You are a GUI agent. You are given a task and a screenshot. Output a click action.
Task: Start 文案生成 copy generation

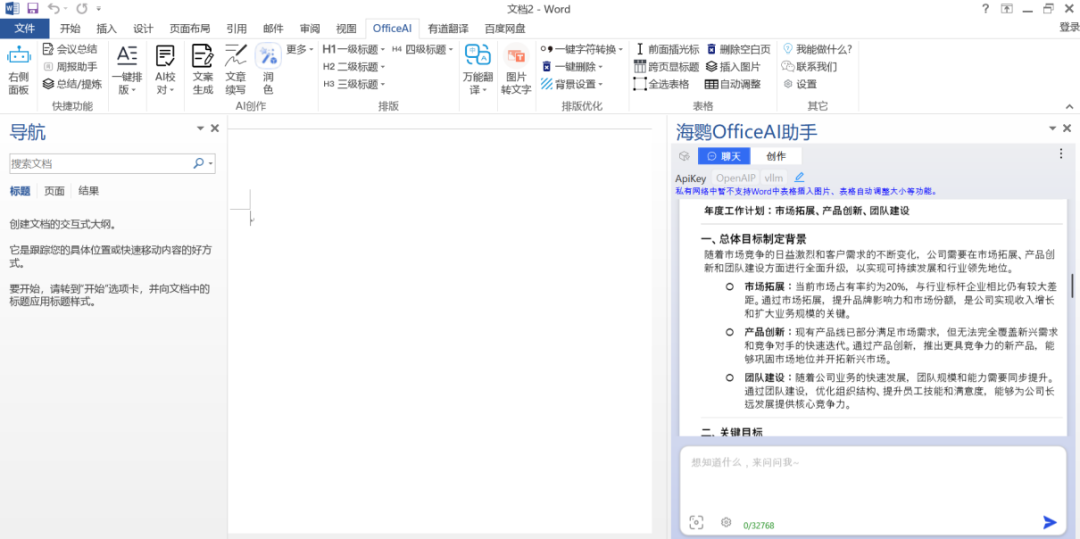pos(202,69)
